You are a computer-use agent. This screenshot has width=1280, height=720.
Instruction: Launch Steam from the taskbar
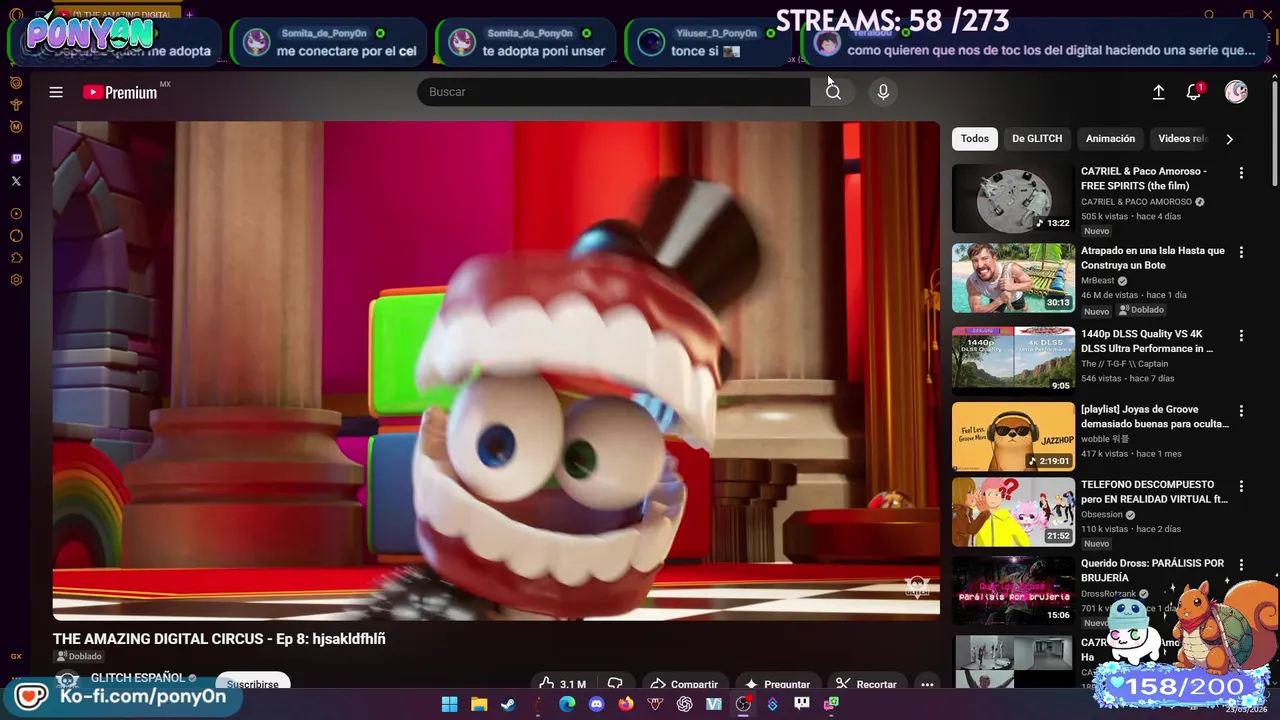pyautogui.click(x=508, y=704)
